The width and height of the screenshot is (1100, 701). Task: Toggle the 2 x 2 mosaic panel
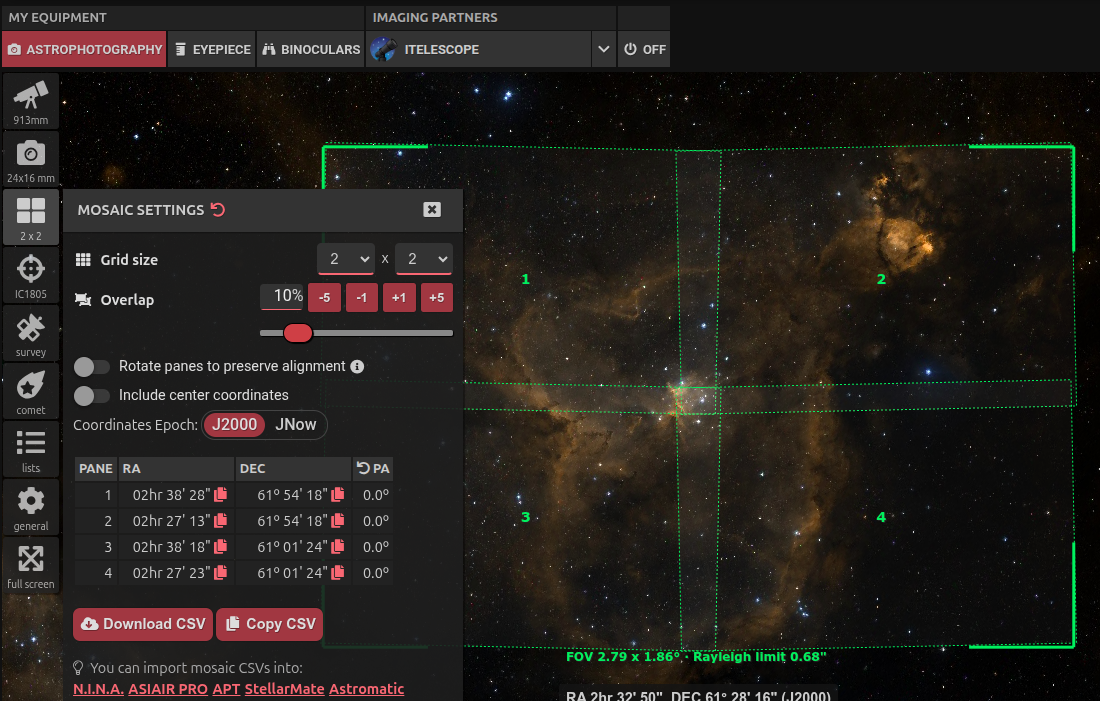point(31,217)
